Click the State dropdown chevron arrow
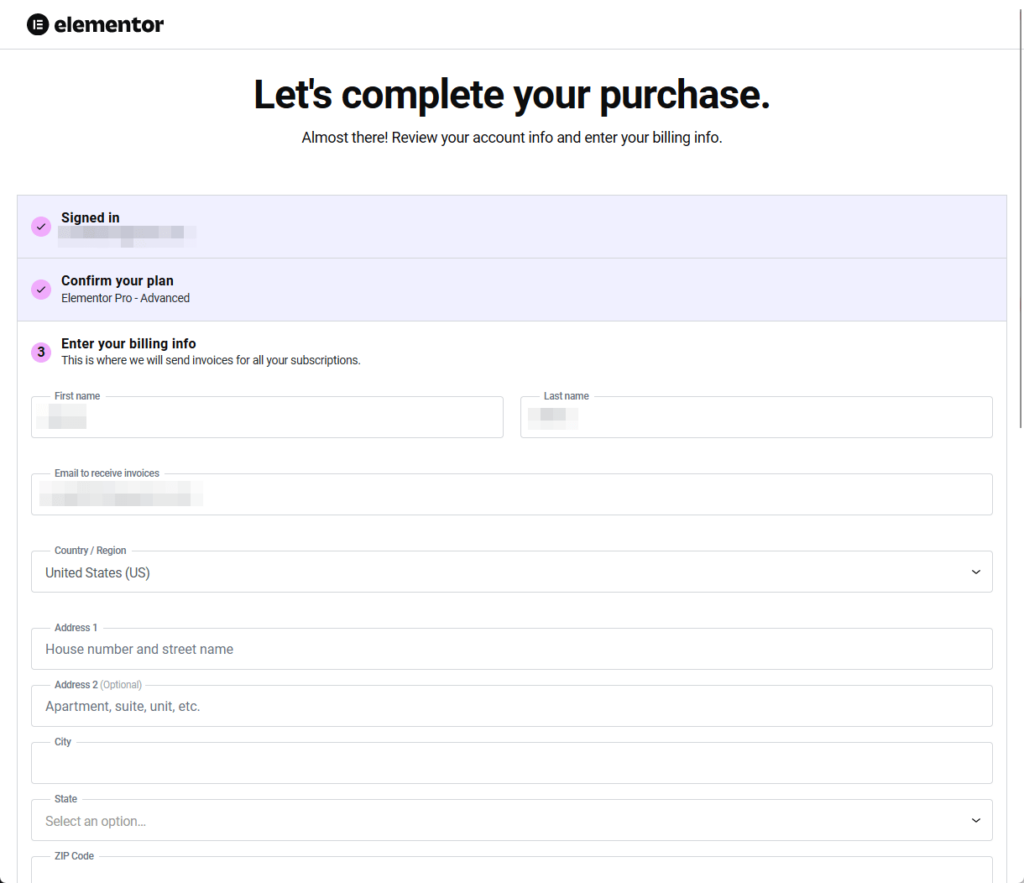The width and height of the screenshot is (1024, 883). (976, 820)
